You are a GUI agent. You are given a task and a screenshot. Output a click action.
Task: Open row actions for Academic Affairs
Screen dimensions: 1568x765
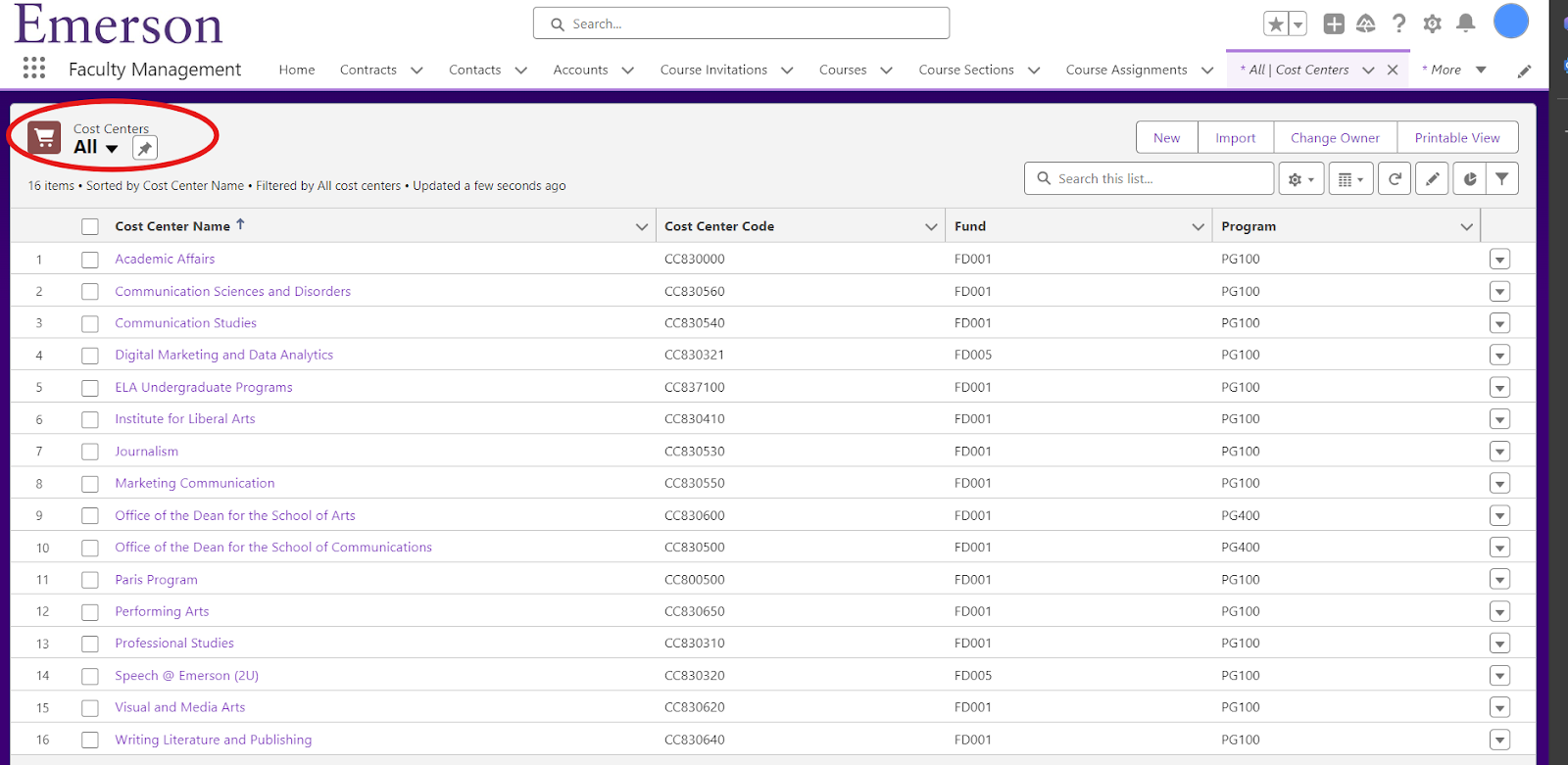coord(1499,260)
